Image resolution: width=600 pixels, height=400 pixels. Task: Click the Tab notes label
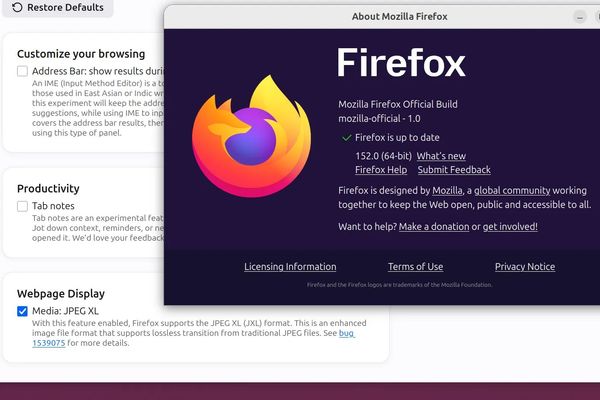click(53, 206)
